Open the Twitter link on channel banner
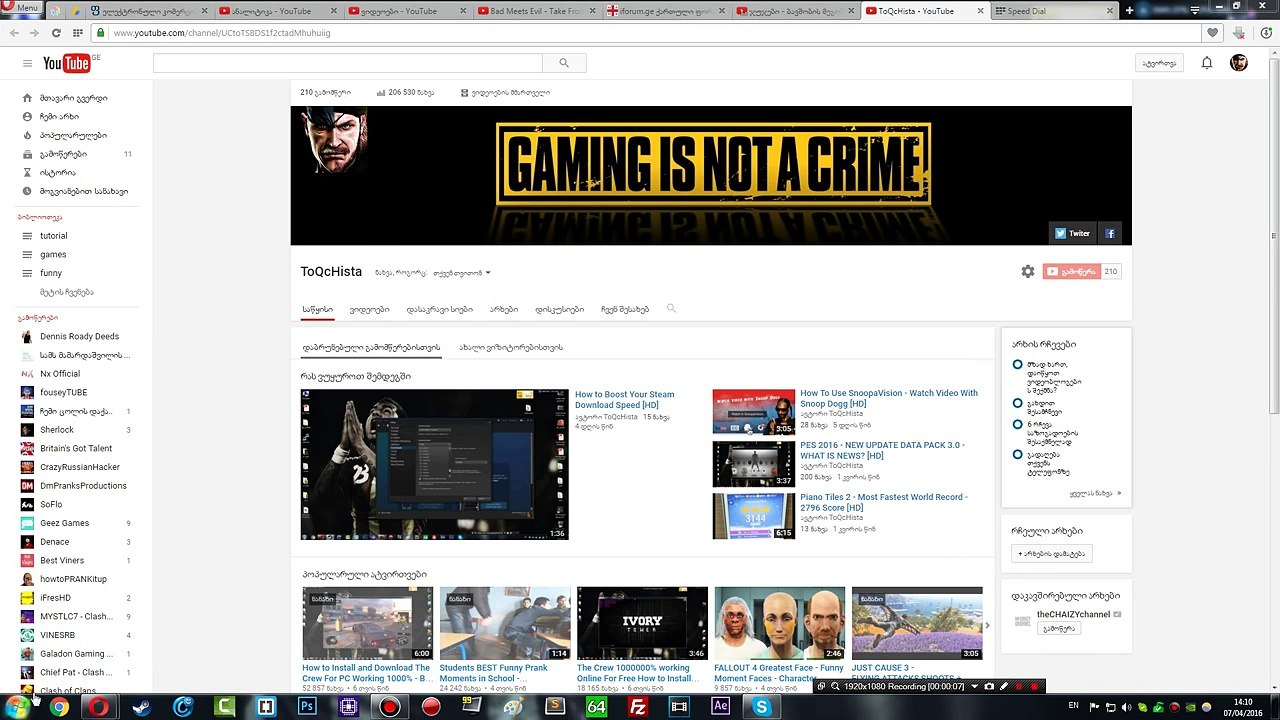The height and width of the screenshot is (720, 1280). point(1072,233)
